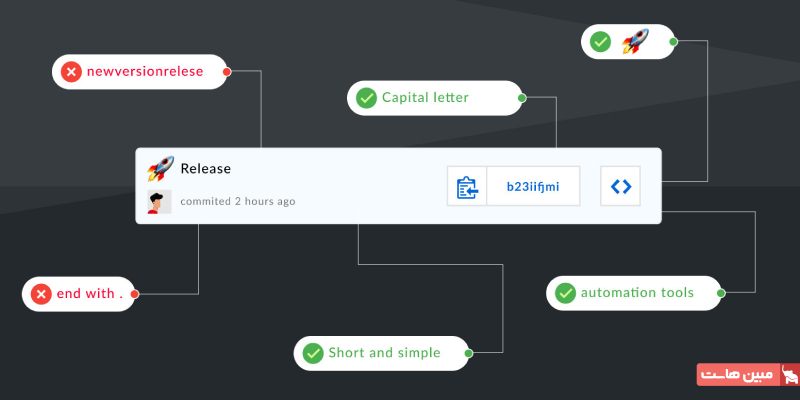800x400 pixels.
Task: Click the commited 2 hours ago timestamp
Action: 238,201
